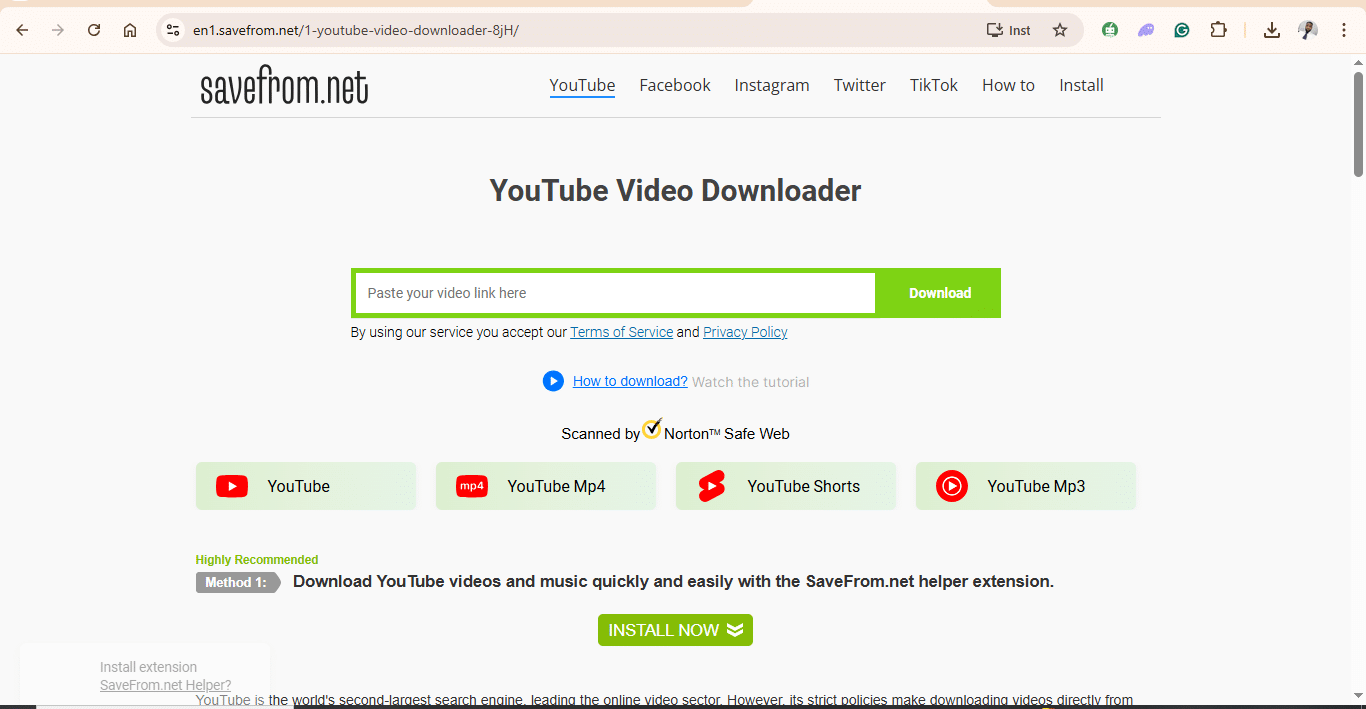Open the Extensions puzzle piece icon
This screenshot has height=709, width=1366.
[1218, 30]
